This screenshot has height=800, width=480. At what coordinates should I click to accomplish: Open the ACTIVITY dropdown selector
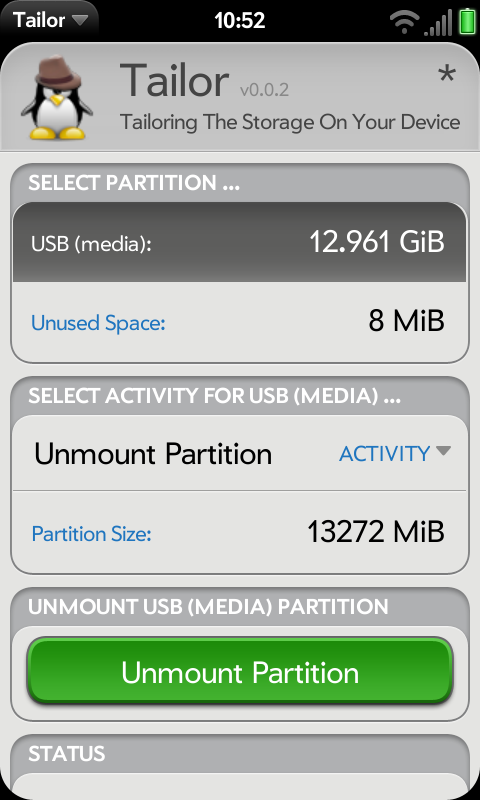[x=395, y=453]
